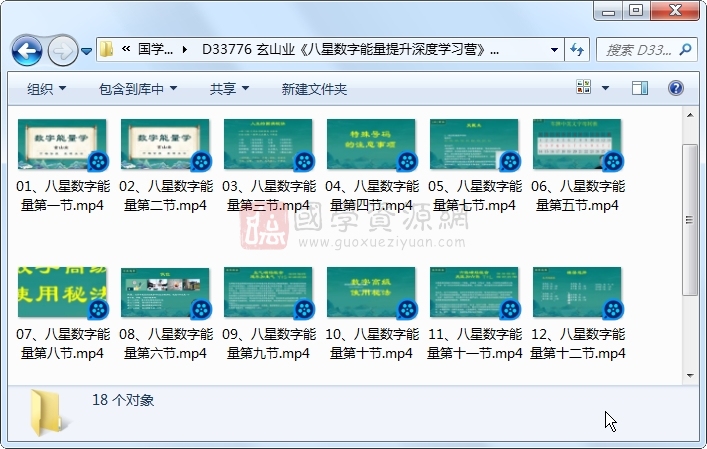The image size is (707, 449).
Task: Select the D33776 玄山业 folder breadcrumb
Action: coord(350,49)
